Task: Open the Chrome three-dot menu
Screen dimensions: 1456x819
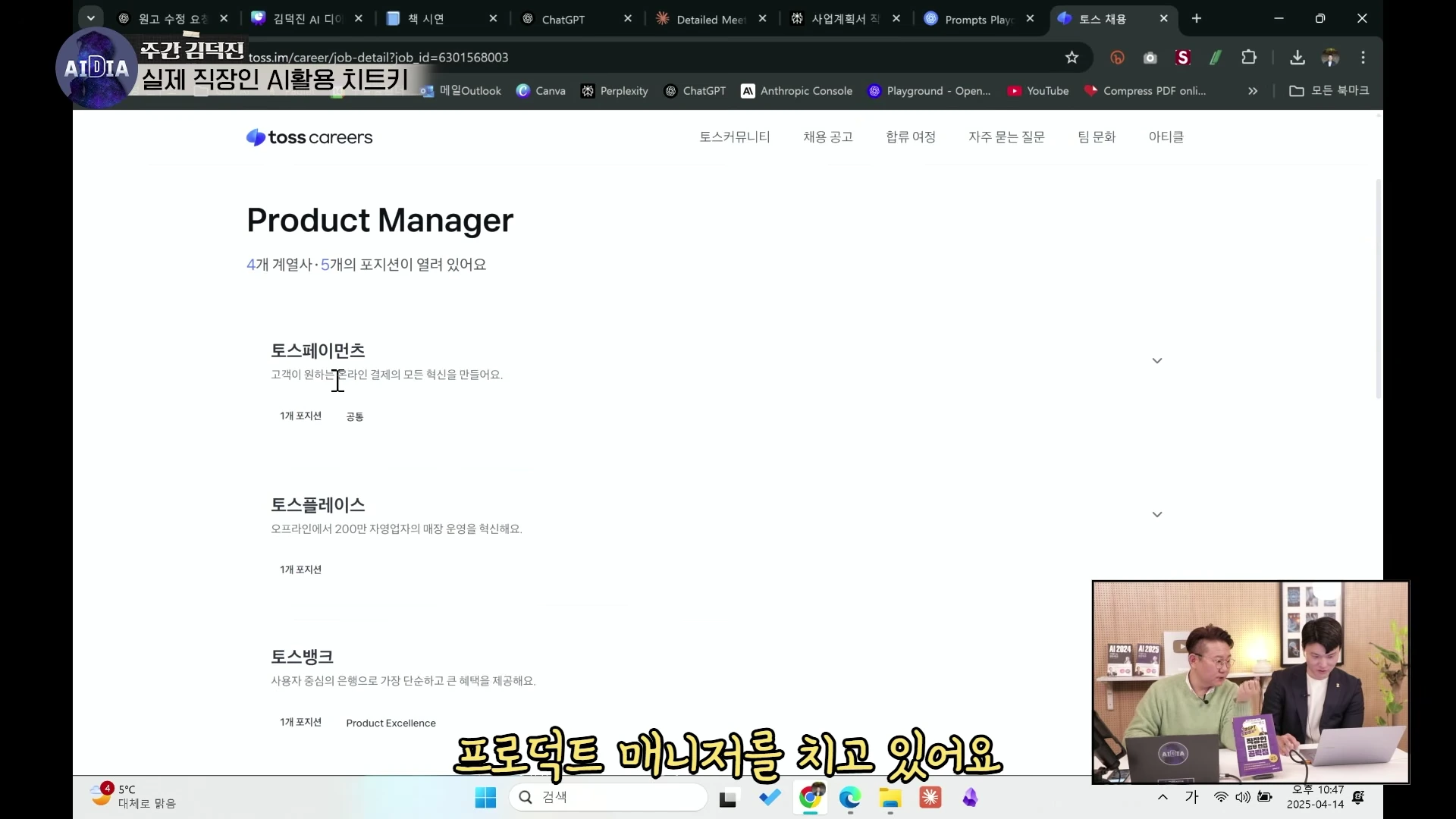Action: 1363,58
